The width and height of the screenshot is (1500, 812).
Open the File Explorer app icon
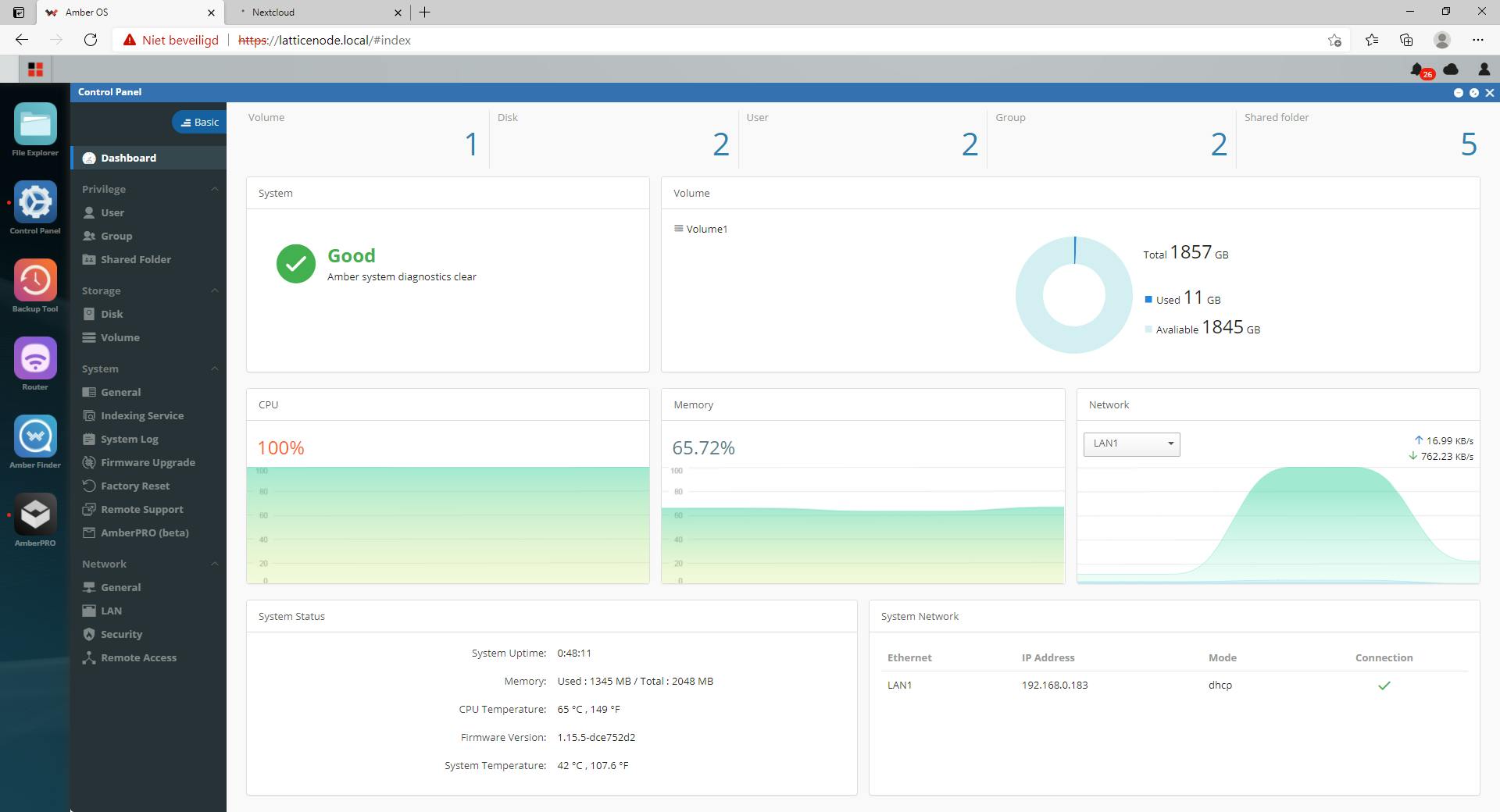(x=35, y=125)
